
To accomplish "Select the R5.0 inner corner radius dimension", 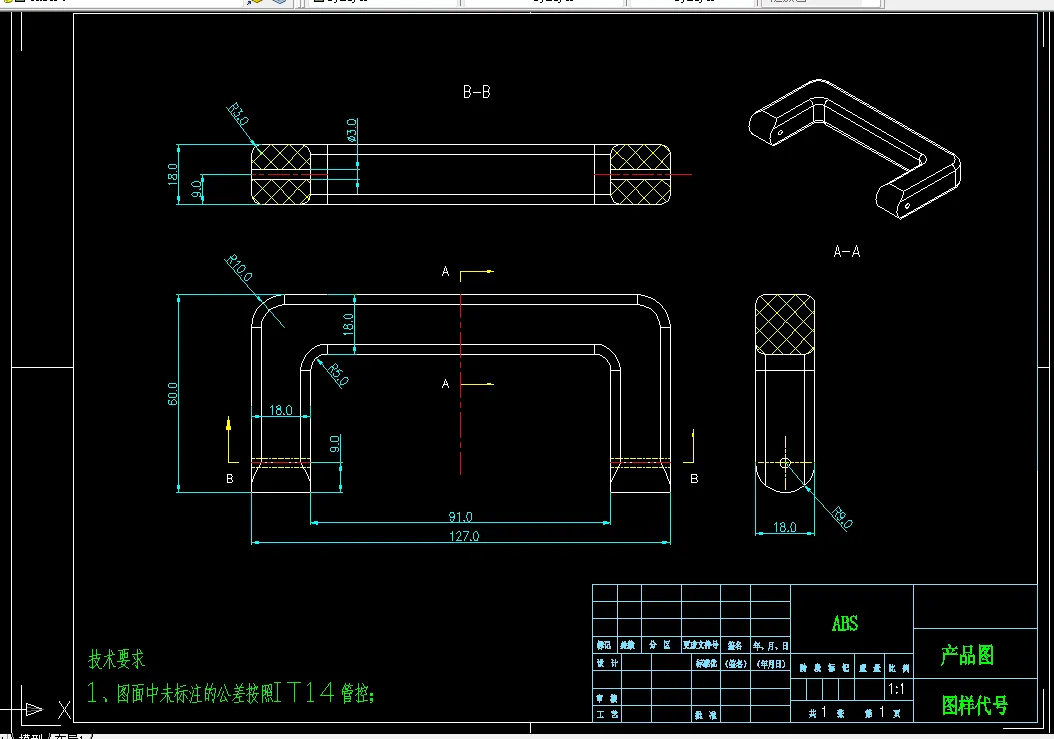I will pos(338,375).
